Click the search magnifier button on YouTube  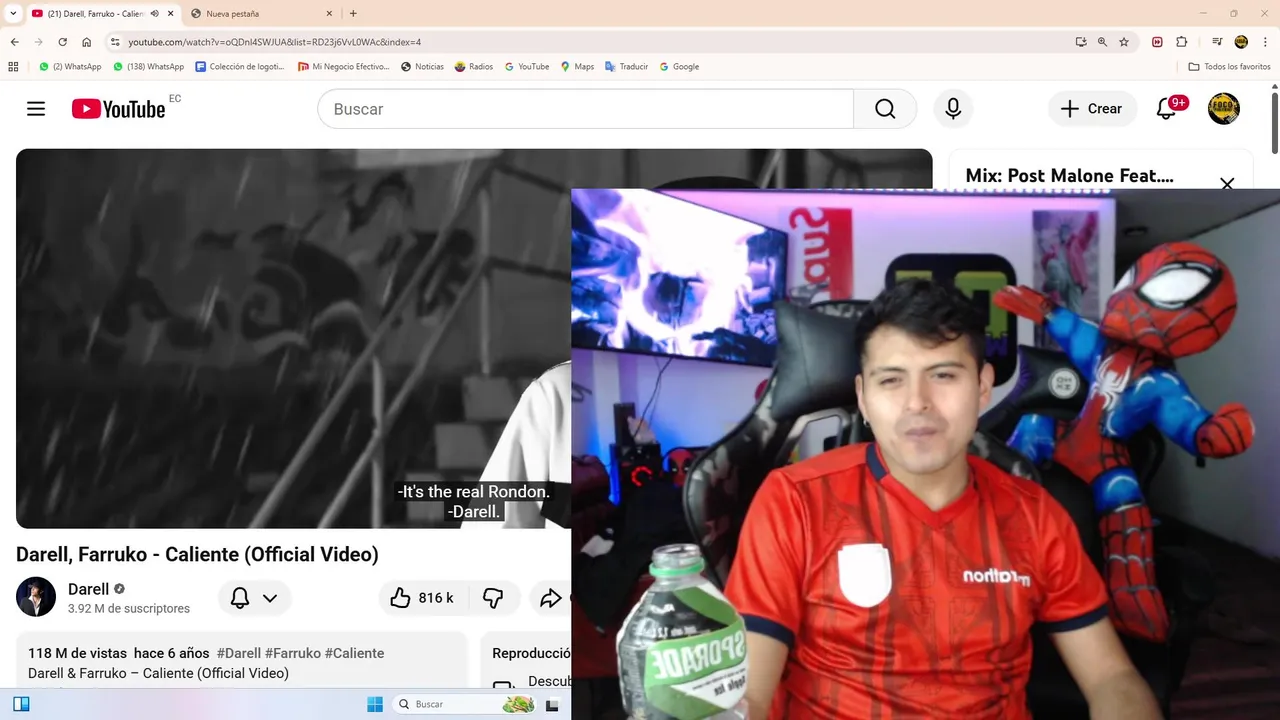885,109
